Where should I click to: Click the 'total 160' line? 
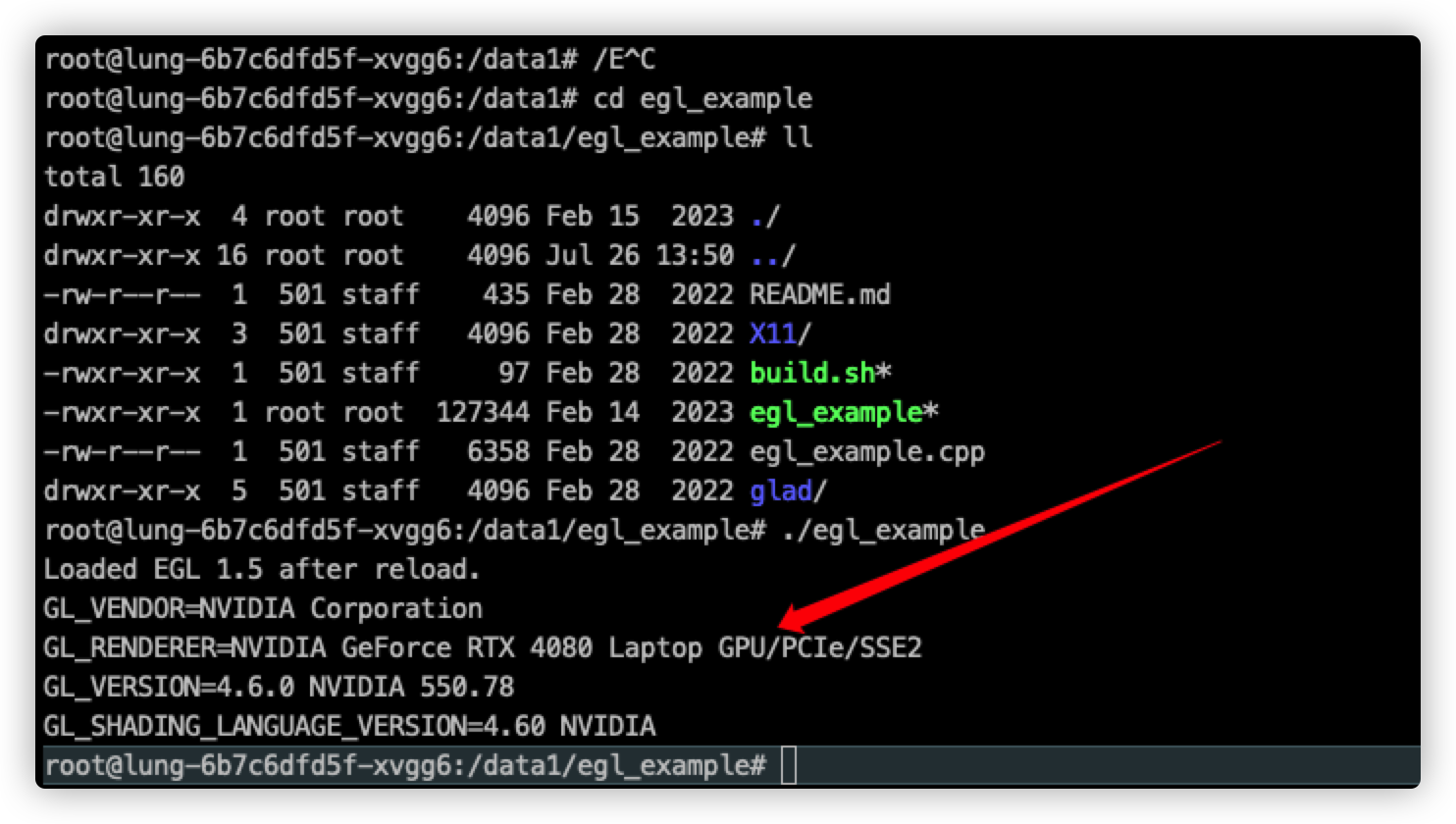(114, 177)
